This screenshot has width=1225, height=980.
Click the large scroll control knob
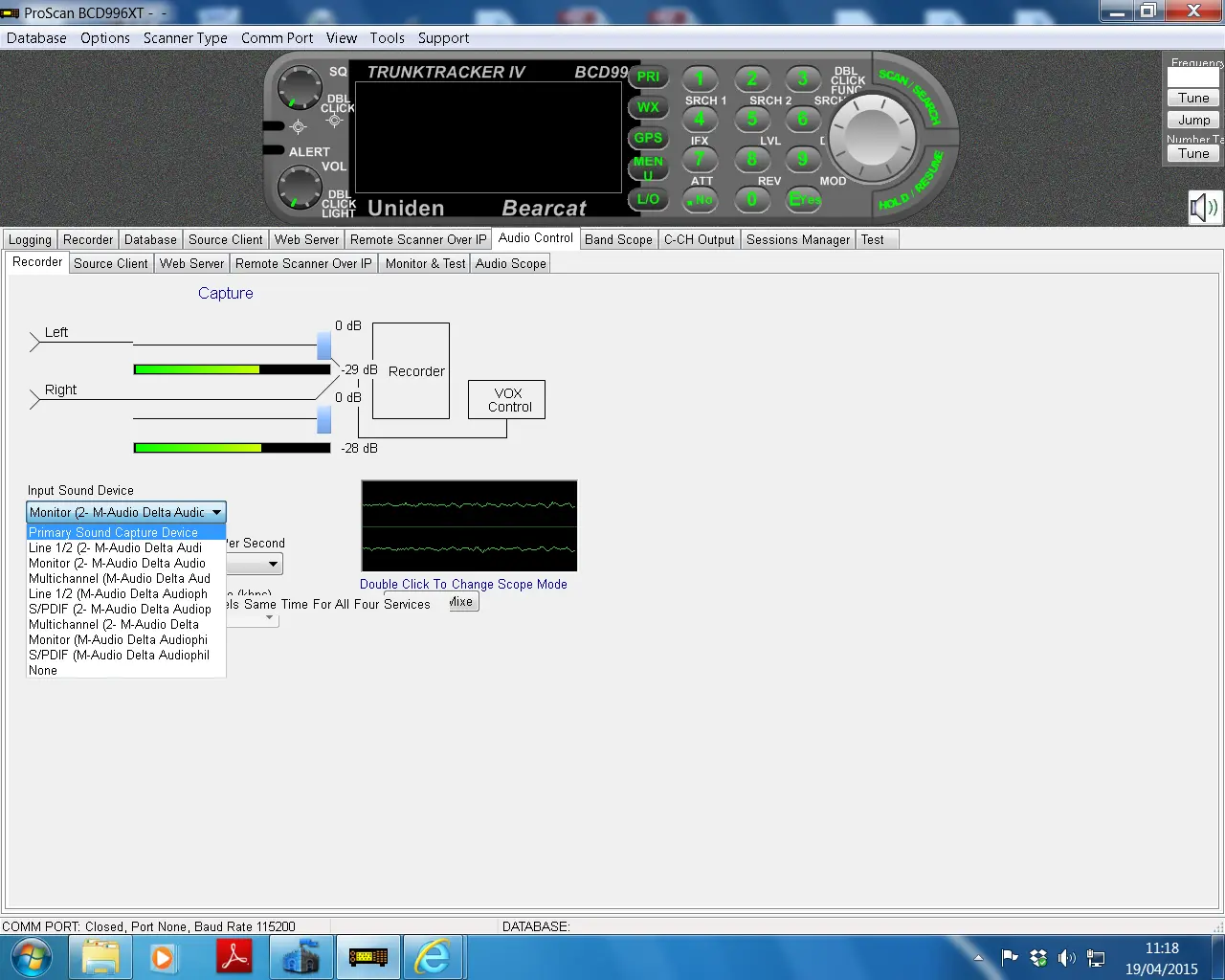point(872,138)
